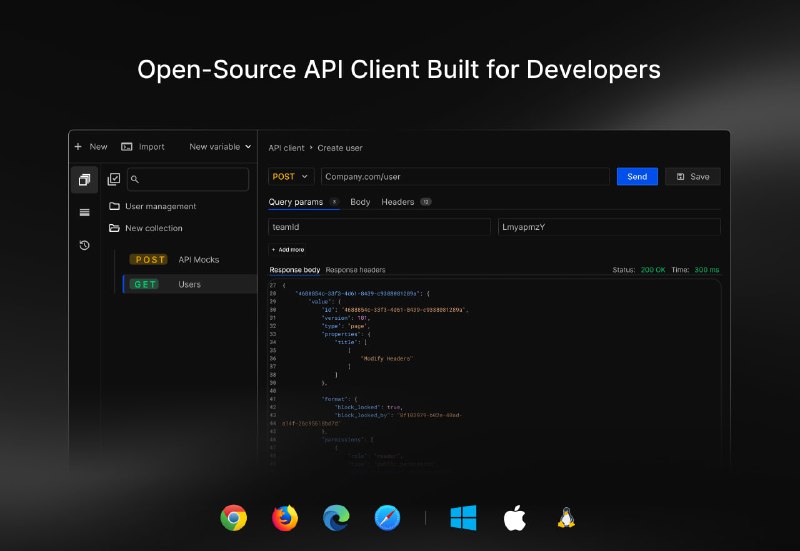This screenshot has width=800, height=551.
Task: Click the Apple logo icon
Action: pos(514,517)
